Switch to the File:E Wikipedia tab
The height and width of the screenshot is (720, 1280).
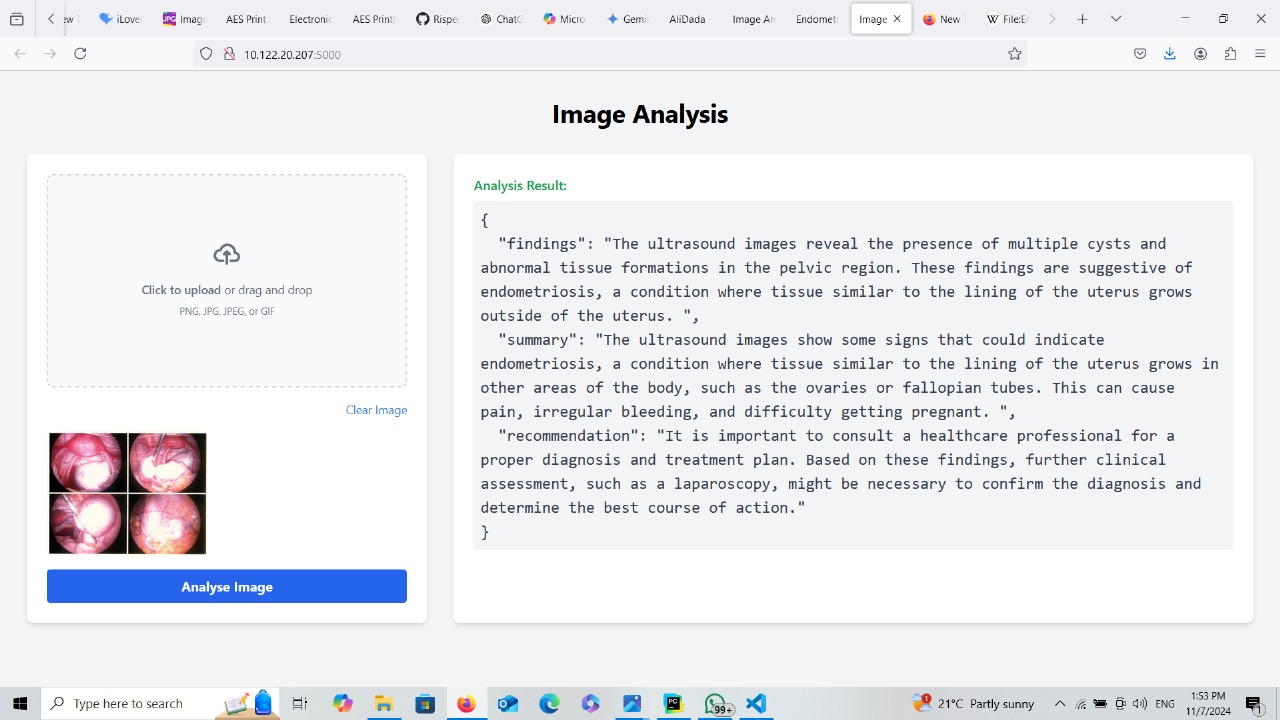pos(1006,19)
